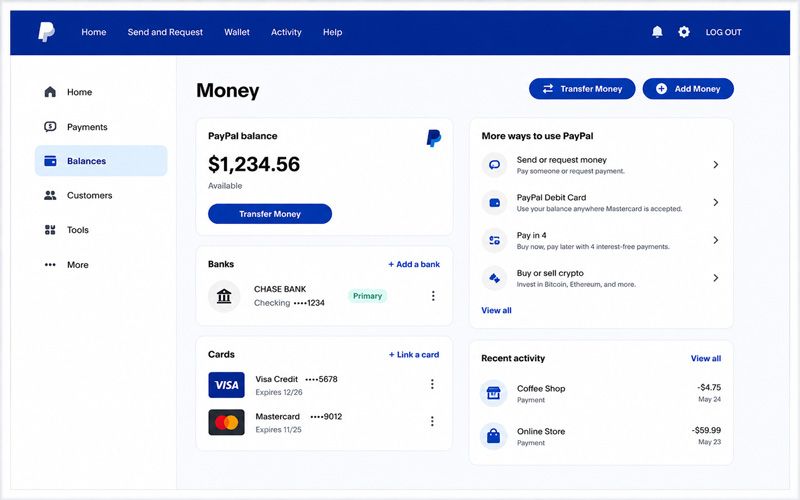This screenshot has width=800, height=500.
Task: Click View all in Recent activity
Action: [x=706, y=358]
